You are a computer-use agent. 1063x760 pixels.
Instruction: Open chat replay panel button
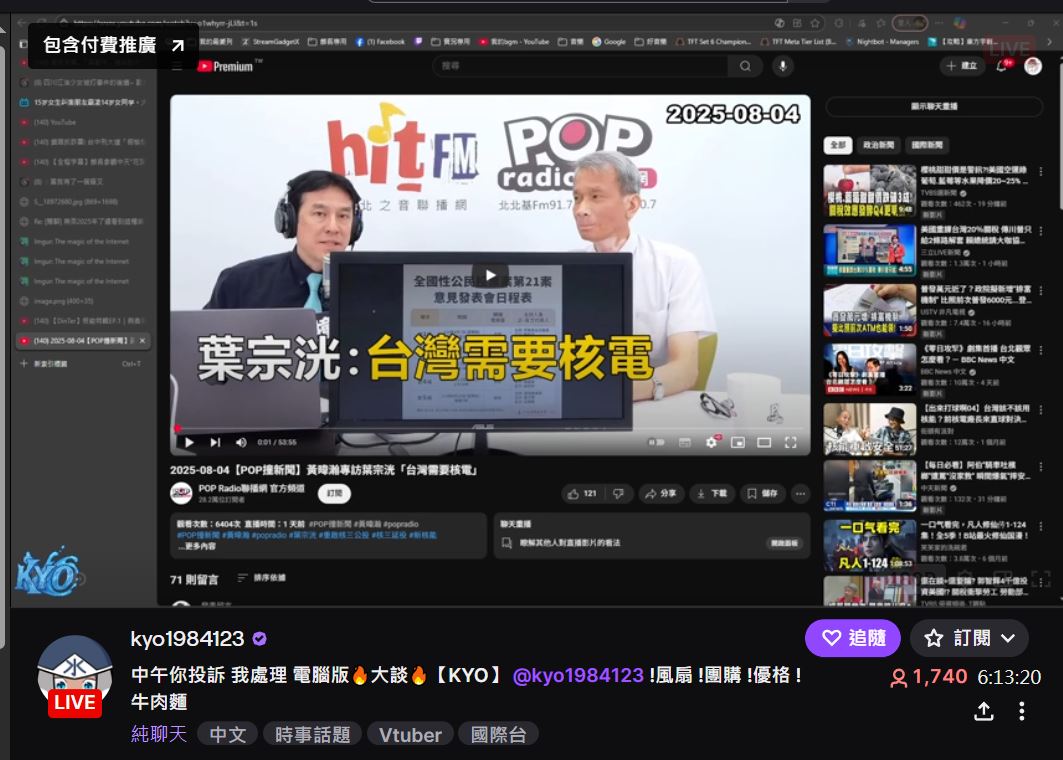[784, 543]
